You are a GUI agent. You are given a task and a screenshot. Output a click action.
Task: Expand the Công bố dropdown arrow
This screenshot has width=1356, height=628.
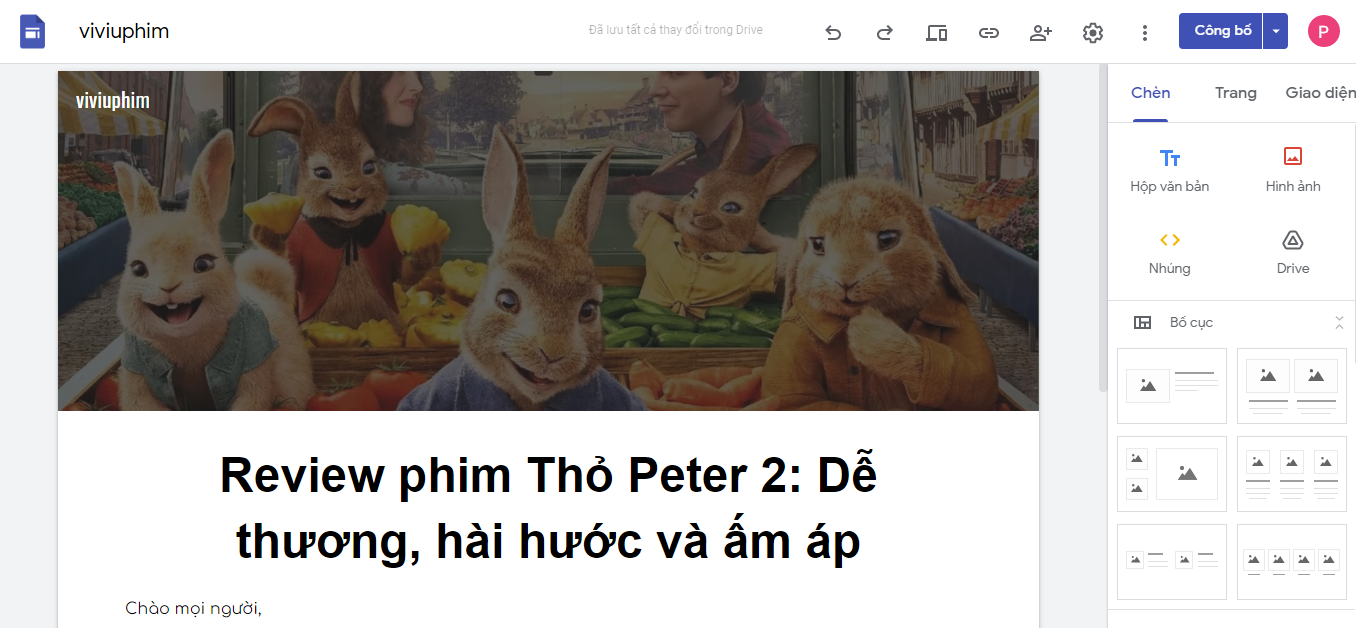1276,31
